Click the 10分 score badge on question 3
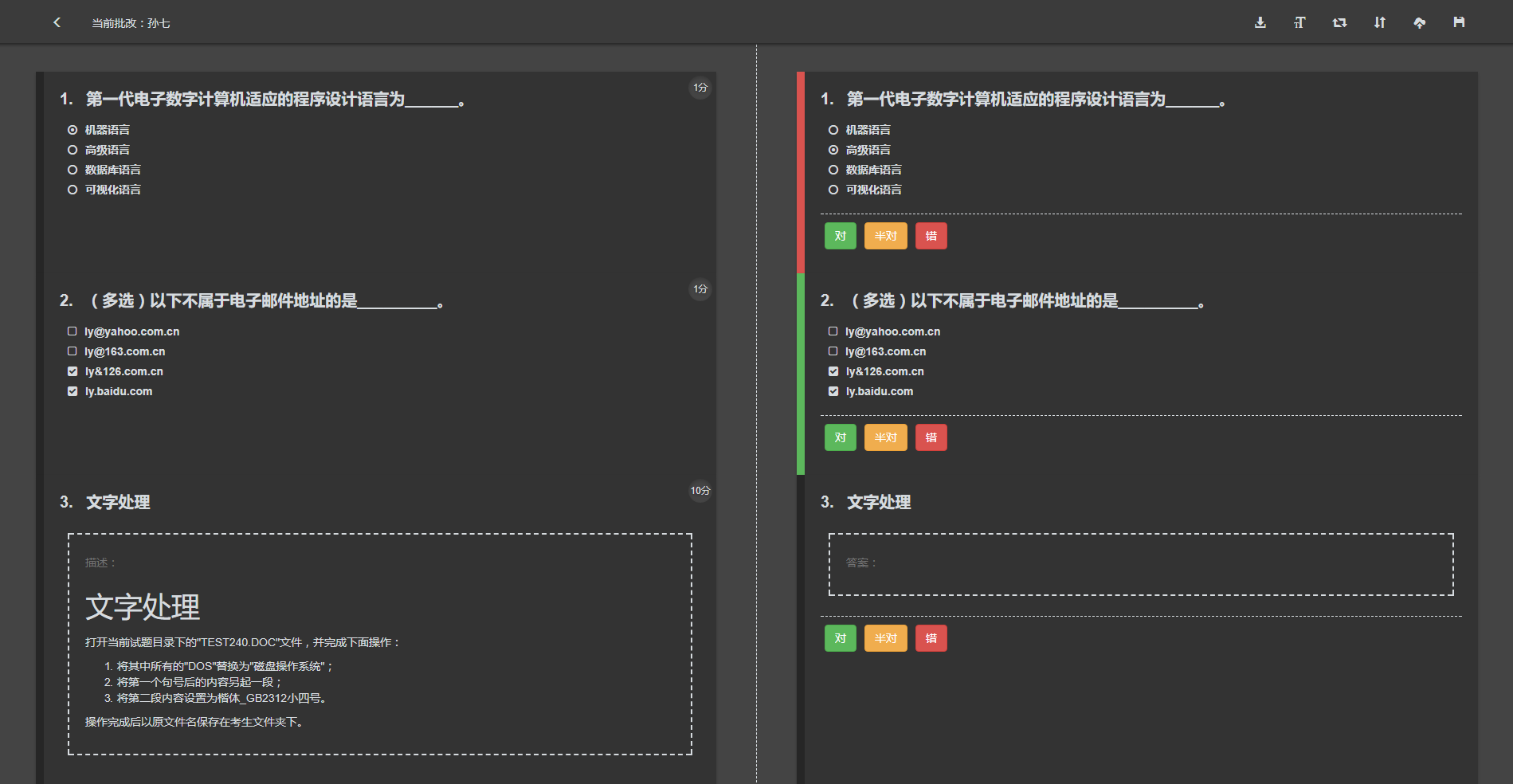Image resolution: width=1513 pixels, height=784 pixels. click(x=700, y=491)
